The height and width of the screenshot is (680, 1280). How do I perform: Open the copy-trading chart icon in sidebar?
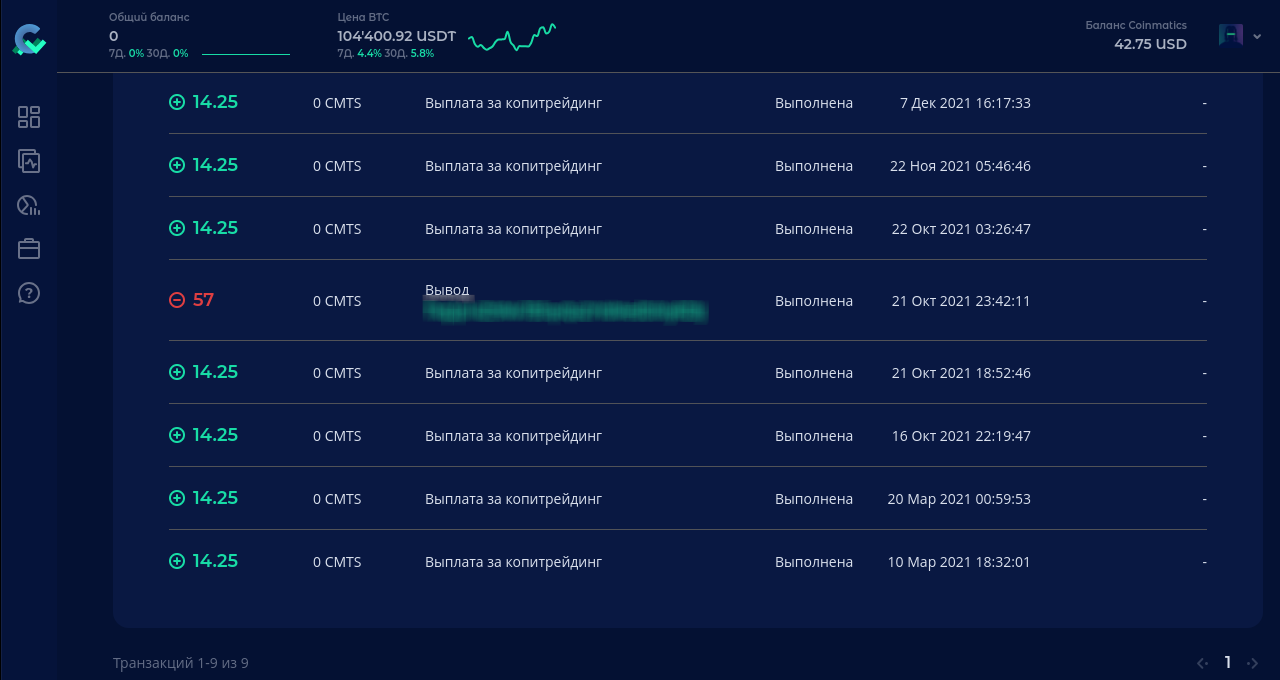(x=29, y=161)
